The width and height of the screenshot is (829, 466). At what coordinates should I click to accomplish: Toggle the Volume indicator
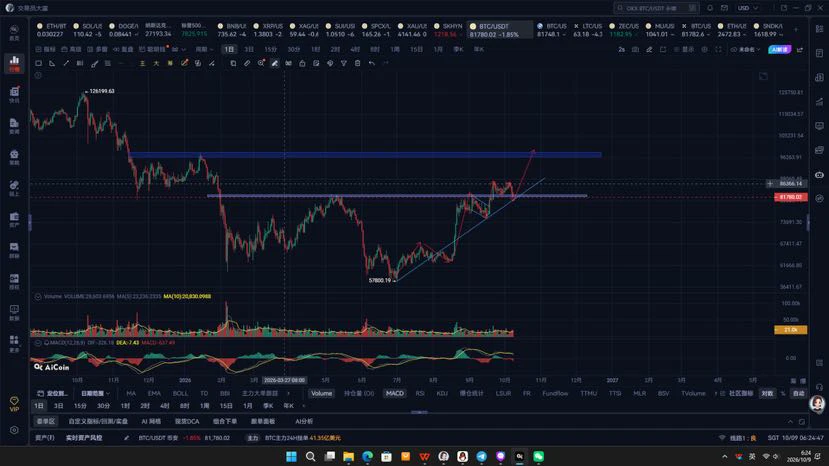(x=321, y=393)
